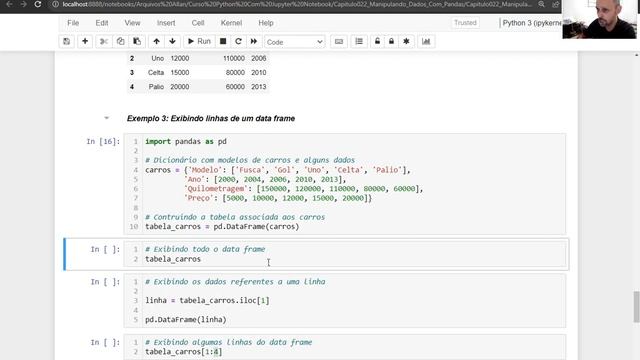Select the In [16] code cell
The image size is (640, 360).
[x=345, y=184]
